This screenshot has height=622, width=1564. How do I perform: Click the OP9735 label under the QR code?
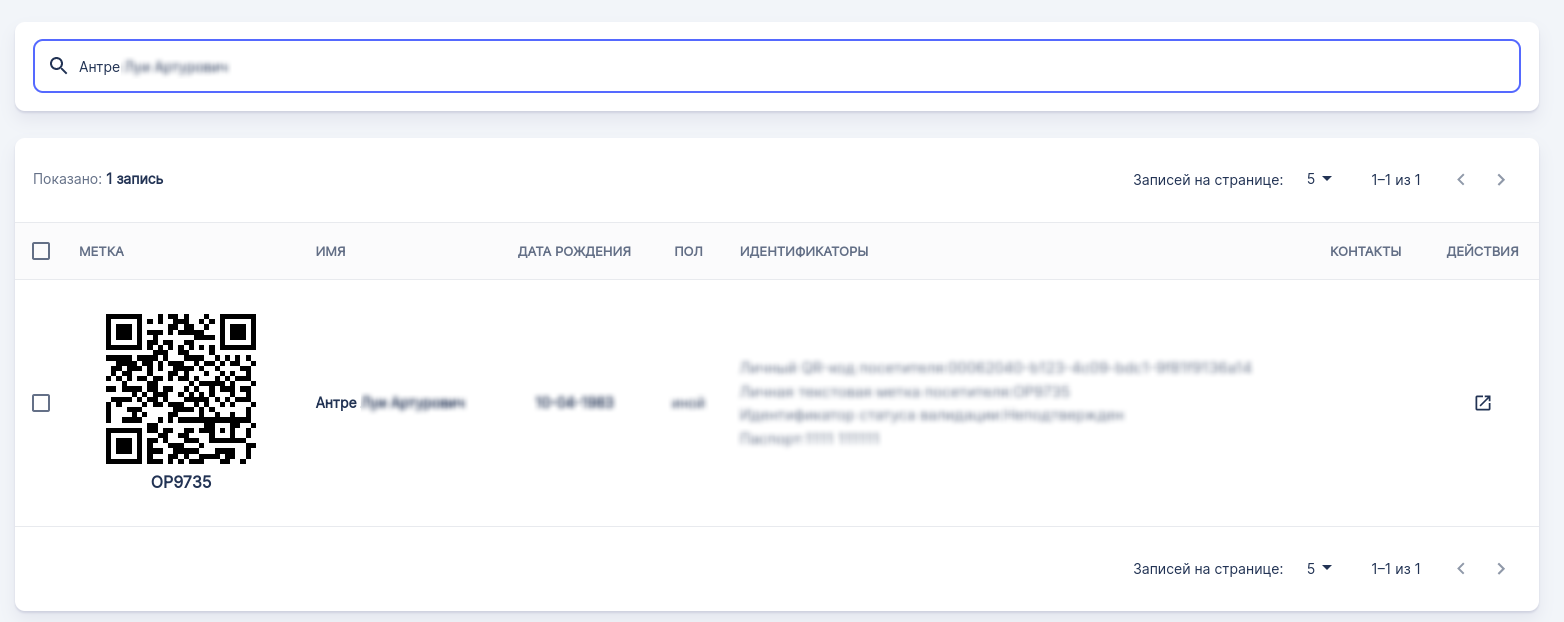(180, 481)
